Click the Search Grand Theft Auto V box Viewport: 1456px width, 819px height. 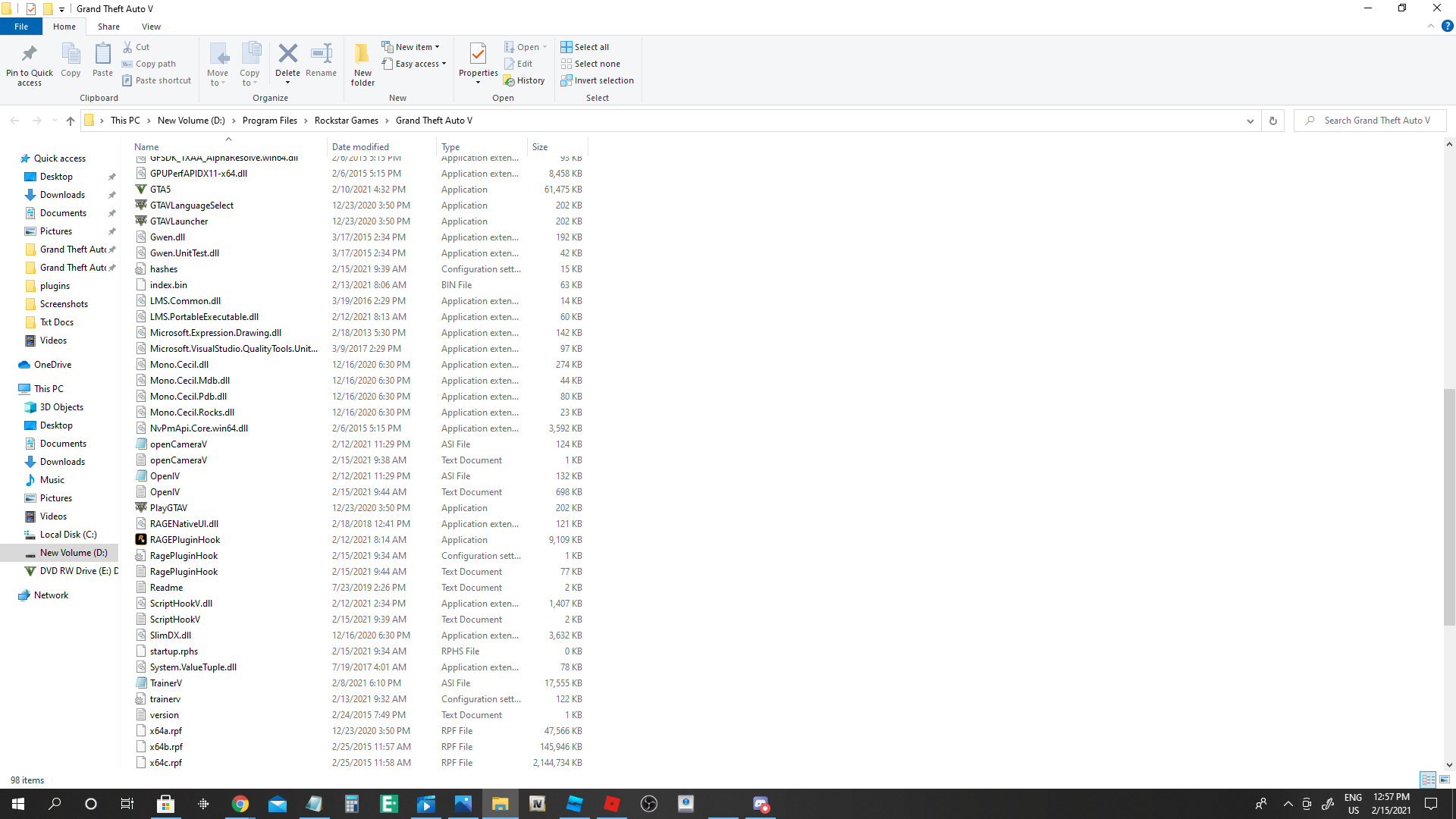tap(1376, 121)
